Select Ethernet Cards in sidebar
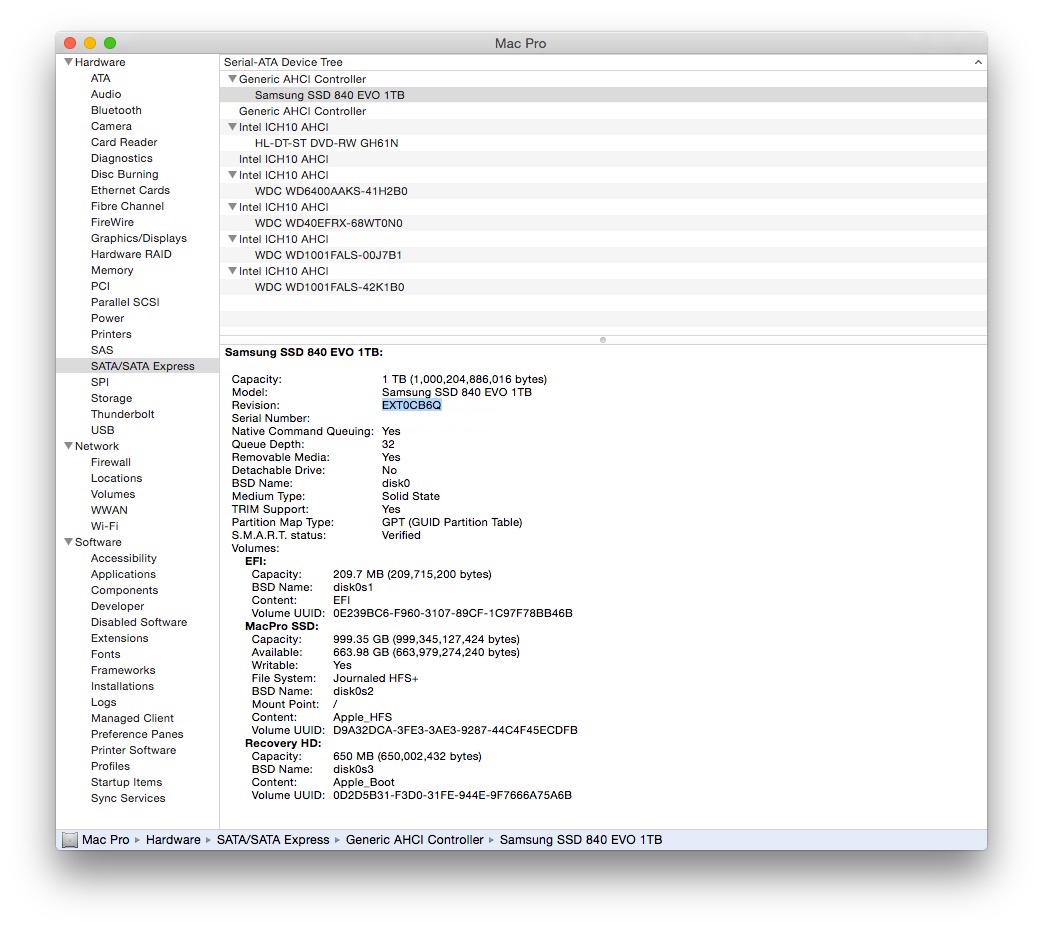Image resolution: width=1043 pixels, height=930 pixels. [x=130, y=190]
